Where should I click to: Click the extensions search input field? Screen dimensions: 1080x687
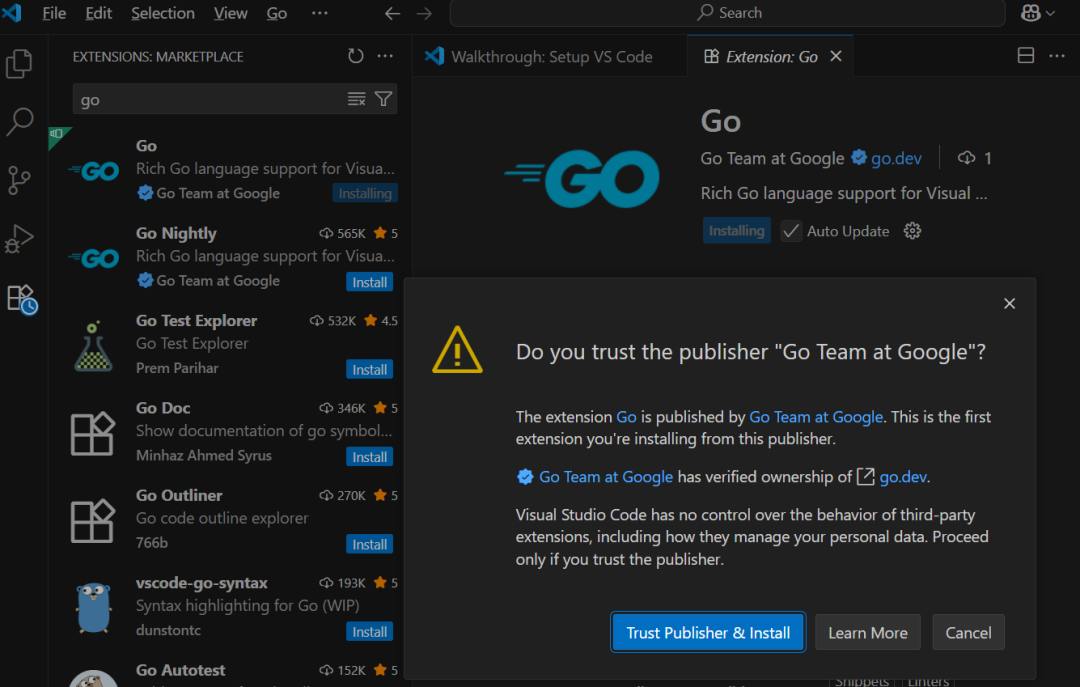pos(210,99)
